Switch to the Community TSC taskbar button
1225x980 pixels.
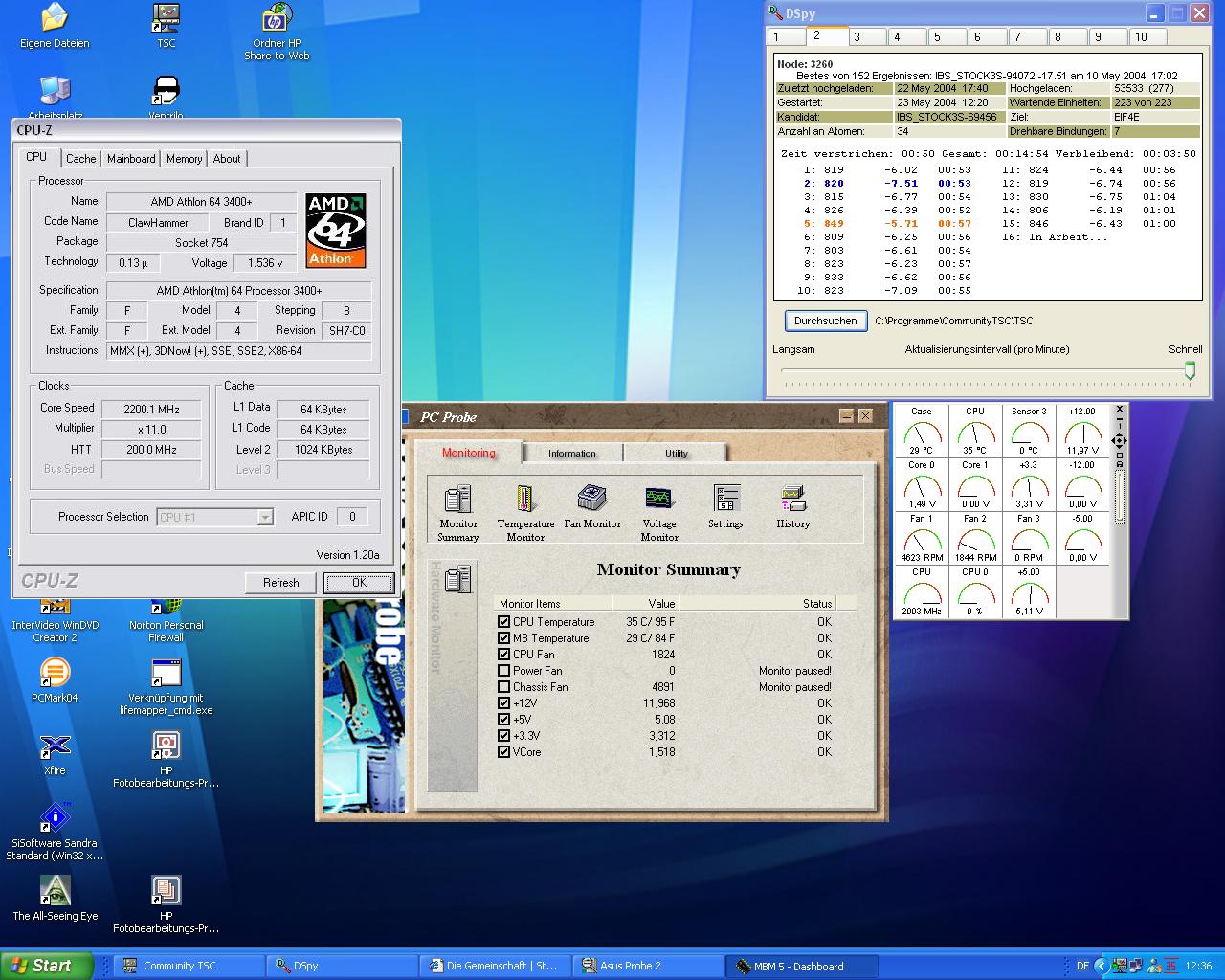tap(189, 966)
